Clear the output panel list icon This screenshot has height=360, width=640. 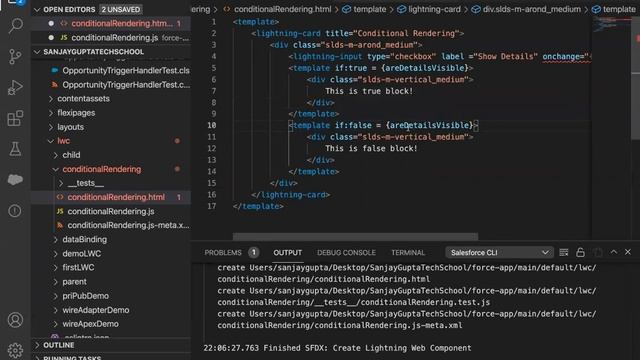coord(564,253)
